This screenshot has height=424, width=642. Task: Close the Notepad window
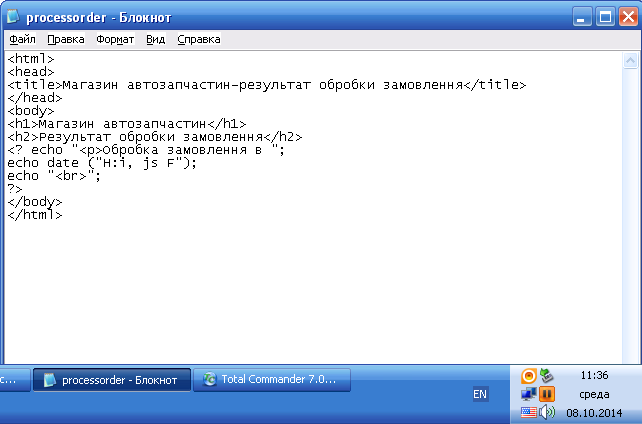click(x=628, y=17)
